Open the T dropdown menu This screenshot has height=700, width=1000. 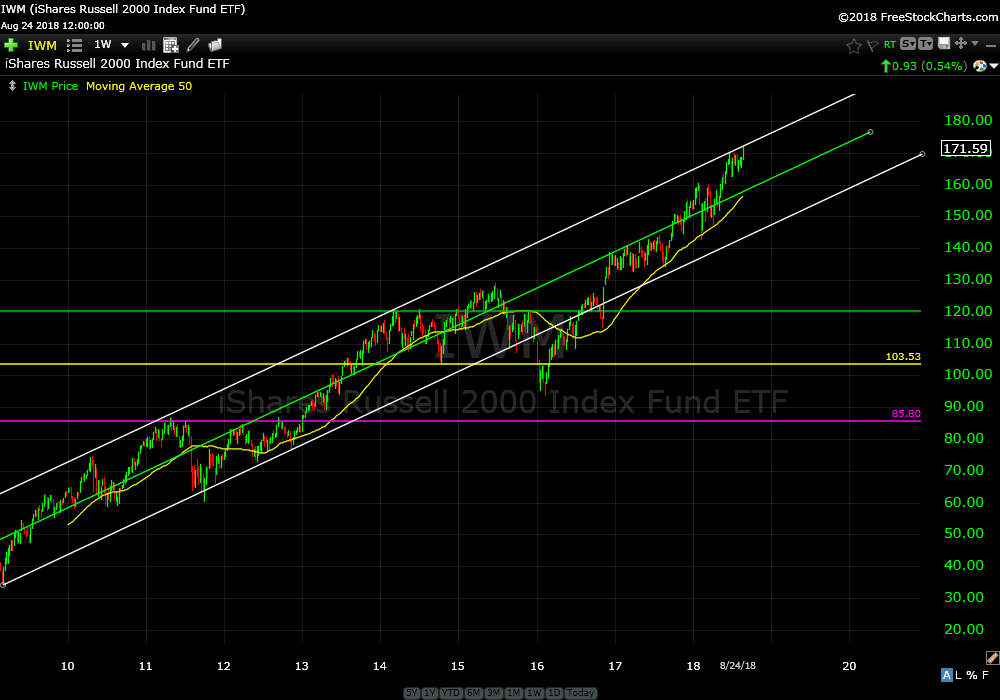pos(925,44)
